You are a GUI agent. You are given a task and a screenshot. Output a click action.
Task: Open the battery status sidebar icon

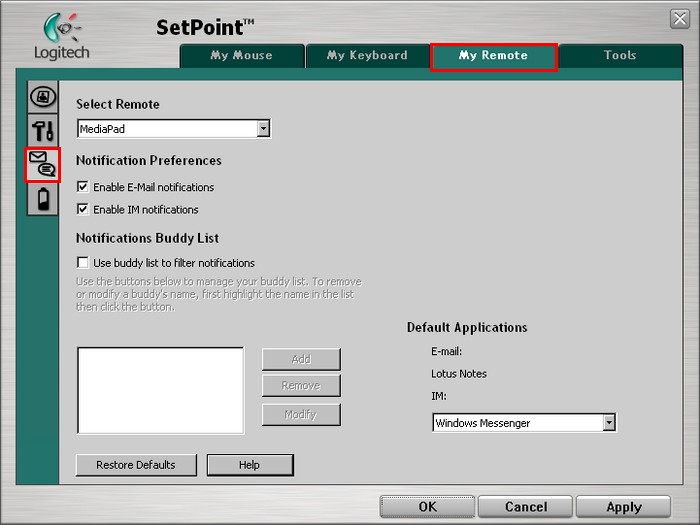(x=43, y=199)
